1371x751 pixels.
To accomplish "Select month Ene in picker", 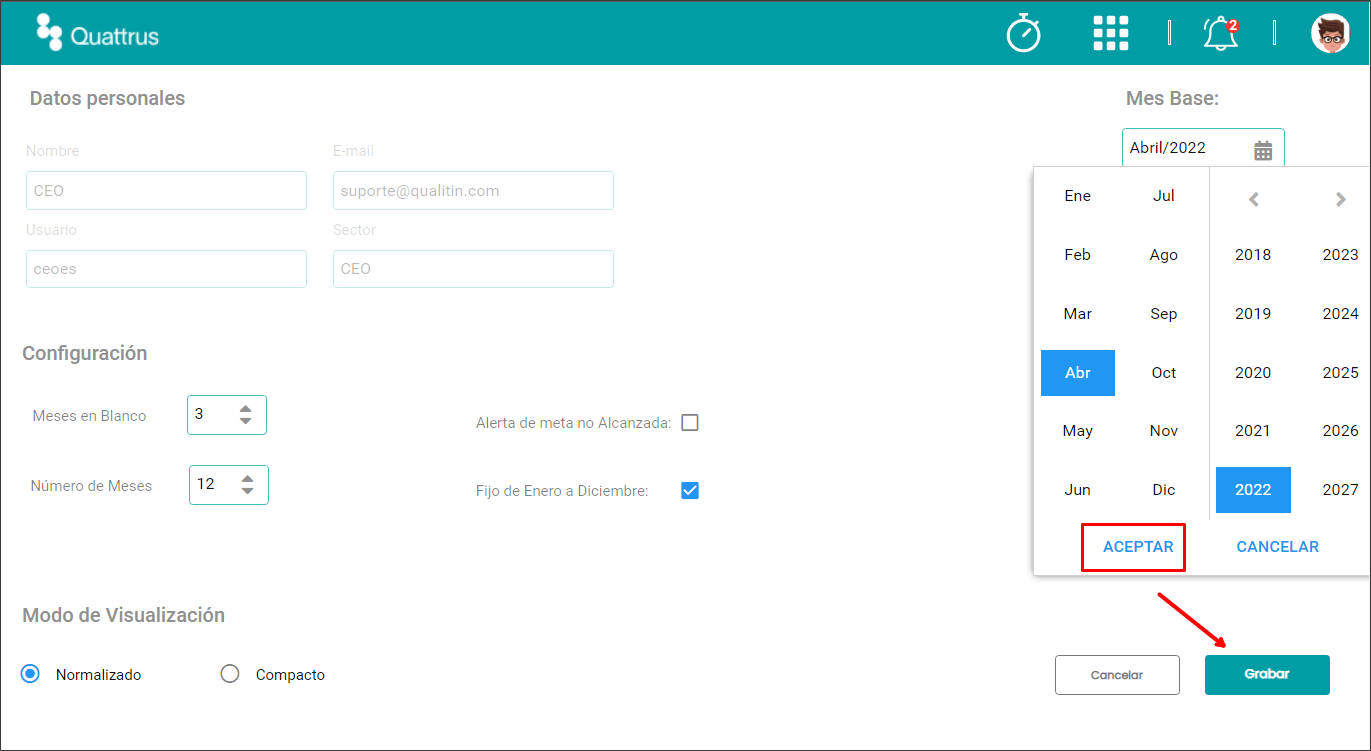I will (1078, 196).
